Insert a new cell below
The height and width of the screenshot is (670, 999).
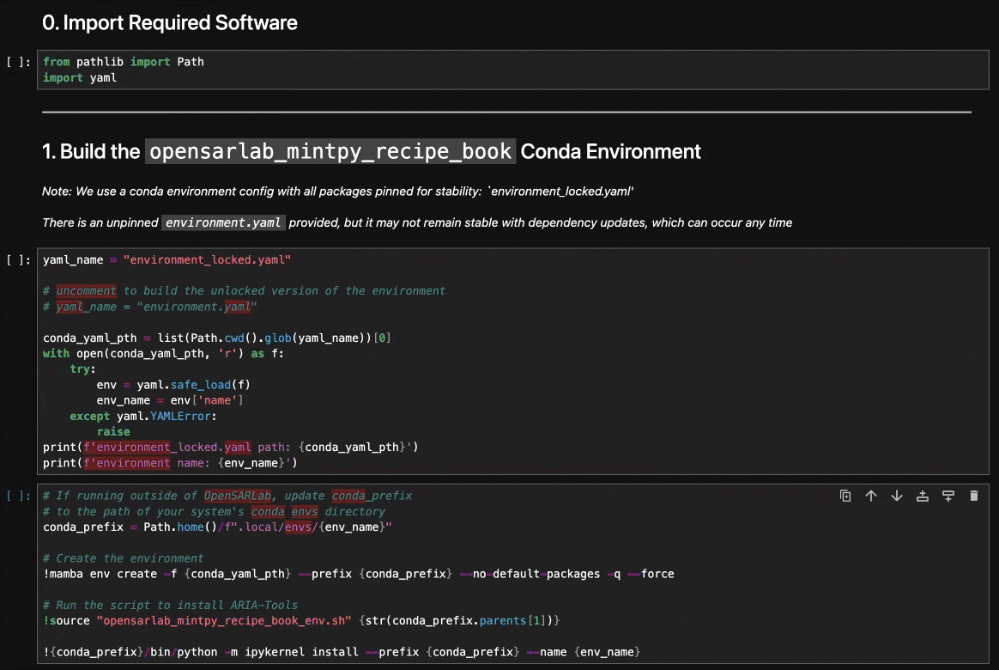(x=949, y=496)
